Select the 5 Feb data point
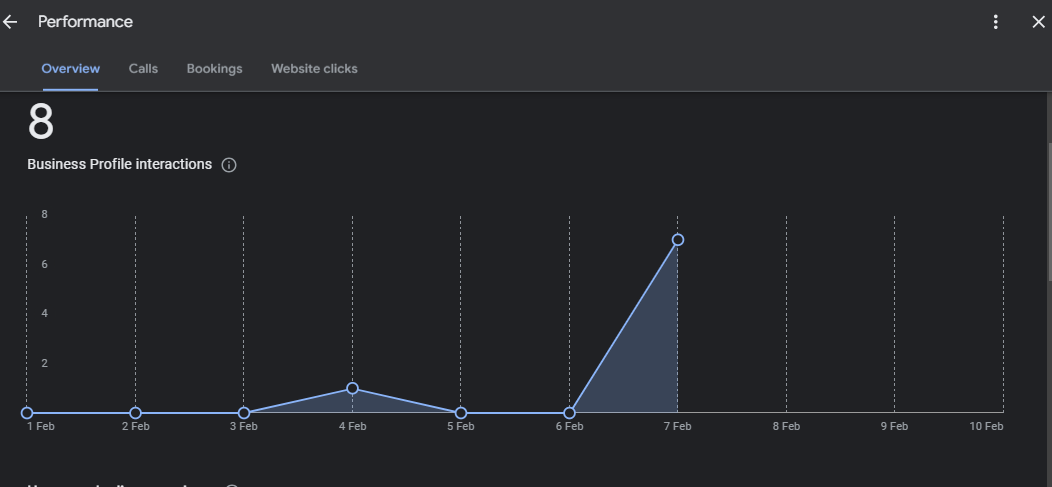This screenshot has height=487, width=1052. click(461, 413)
